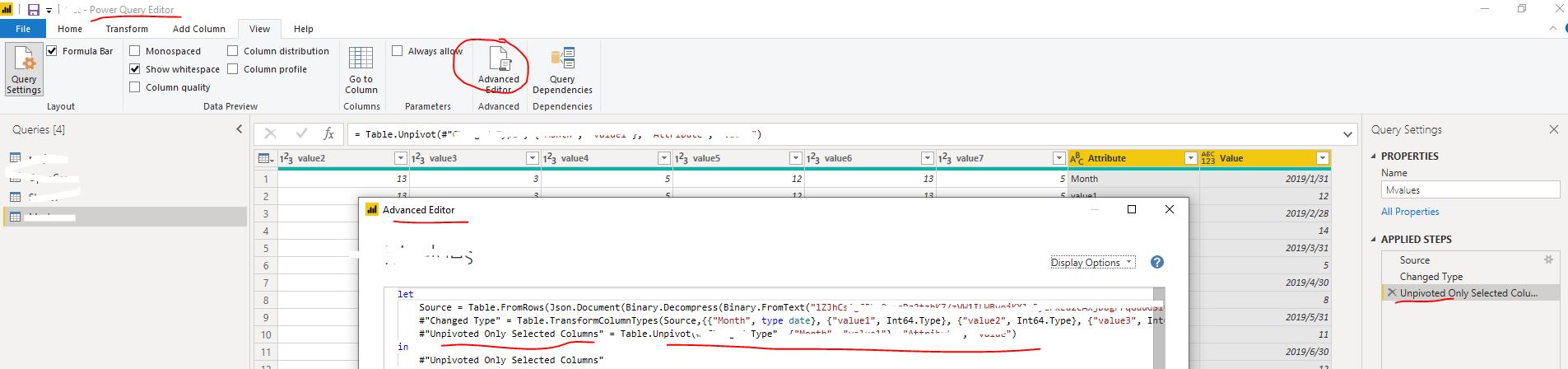Click the query Name input field
This screenshot has width=1568, height=369.
(1470, 189)
